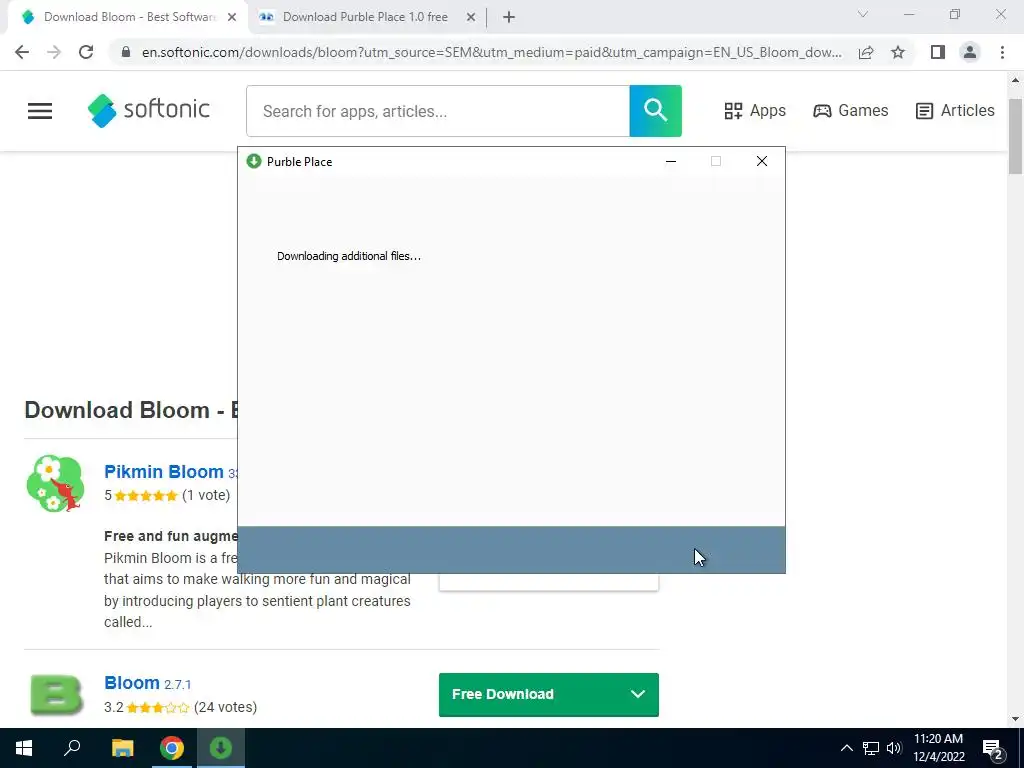Click the search for apps input field
Viewport: 1024px width, 768px height.
(438, 111)
